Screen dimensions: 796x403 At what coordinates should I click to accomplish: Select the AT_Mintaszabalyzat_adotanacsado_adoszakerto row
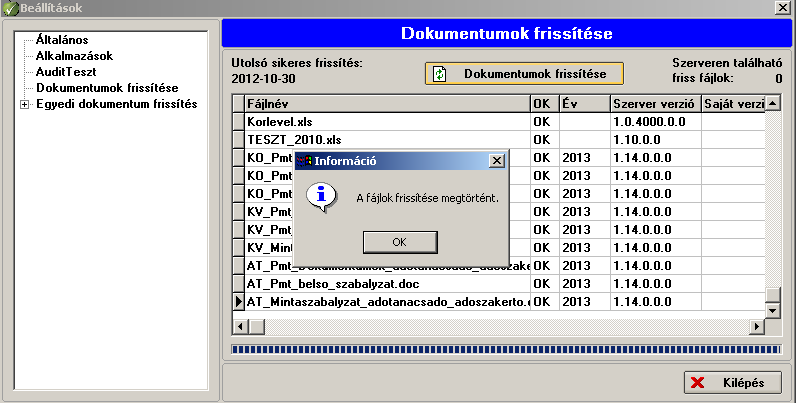click(x=499, y=302)
